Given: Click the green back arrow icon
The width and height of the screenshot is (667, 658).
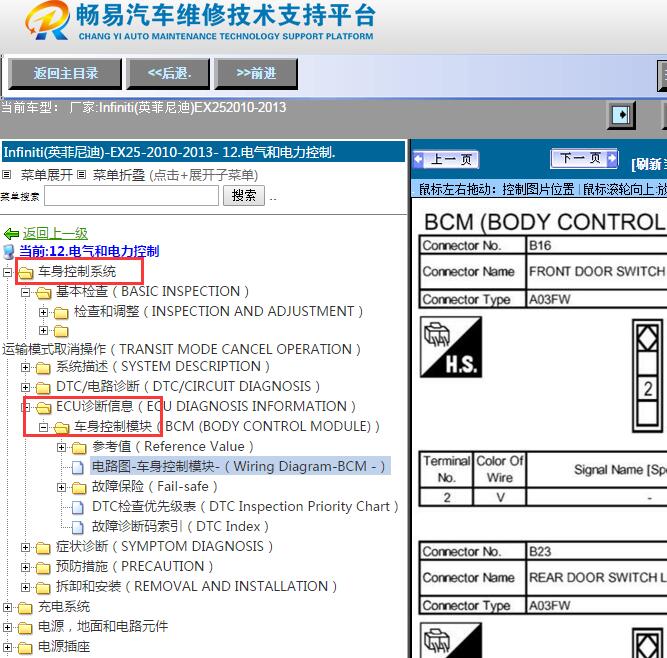Looking at the screenshot, I should [x=11, y=234].
